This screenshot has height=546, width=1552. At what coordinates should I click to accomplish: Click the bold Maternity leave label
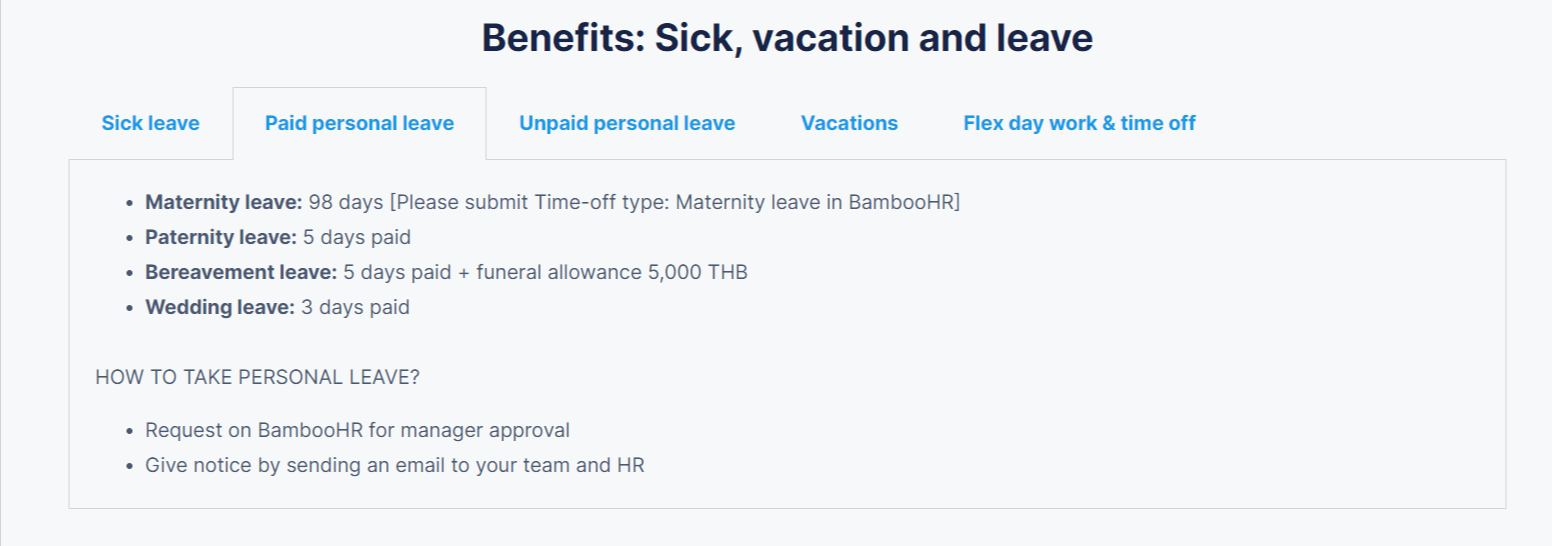pyautogui.click(x=223, y=202)
